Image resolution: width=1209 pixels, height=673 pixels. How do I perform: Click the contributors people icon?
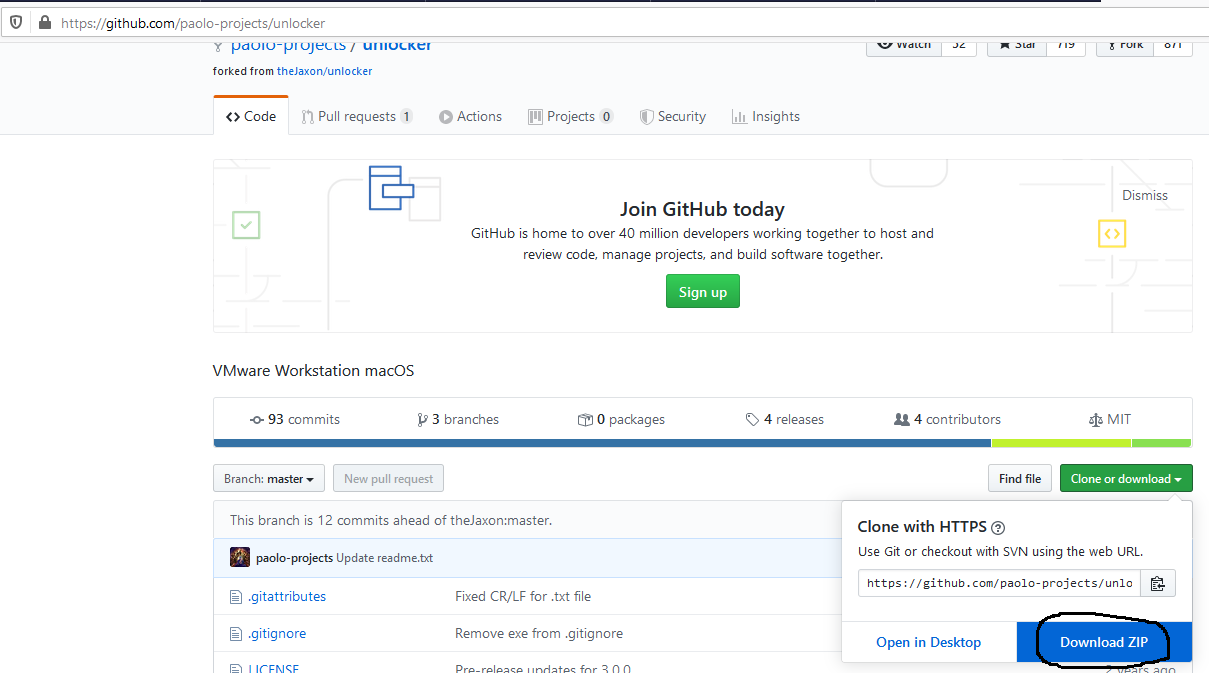pyautogui.click(x=902, y=420)
